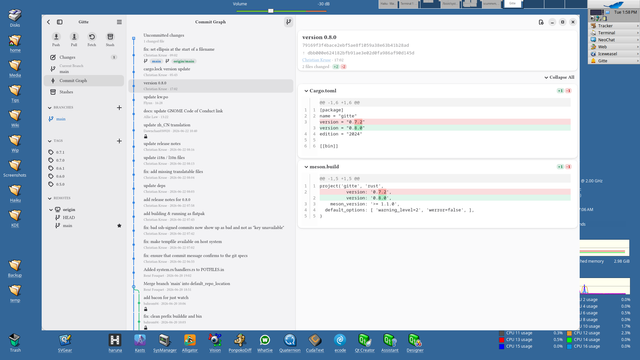640x360 pixels.
Task: Launch SVGear from the desktop
Action: pyautogui.click(x=65, y=342)
